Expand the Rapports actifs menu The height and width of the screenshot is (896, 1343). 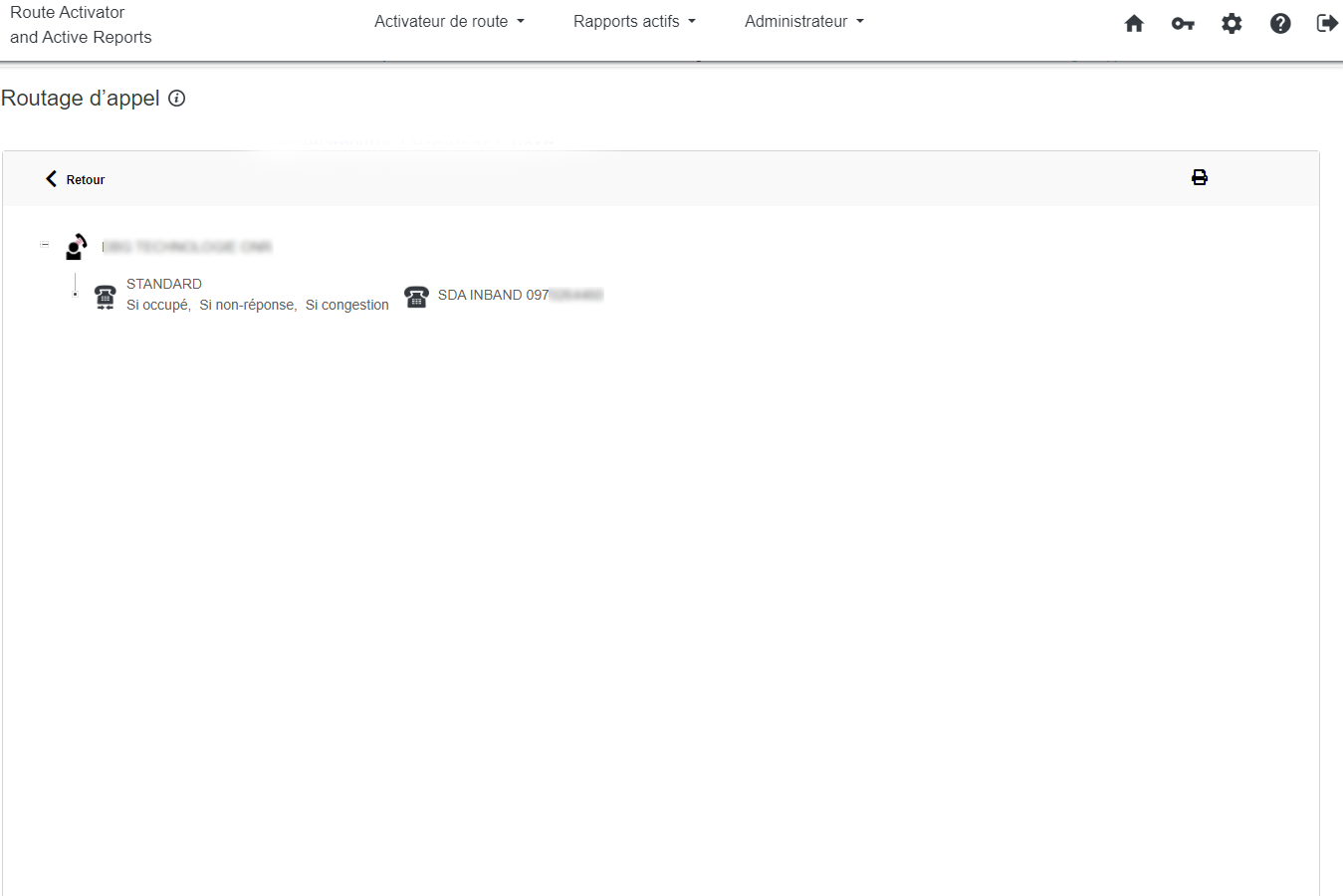634,22
